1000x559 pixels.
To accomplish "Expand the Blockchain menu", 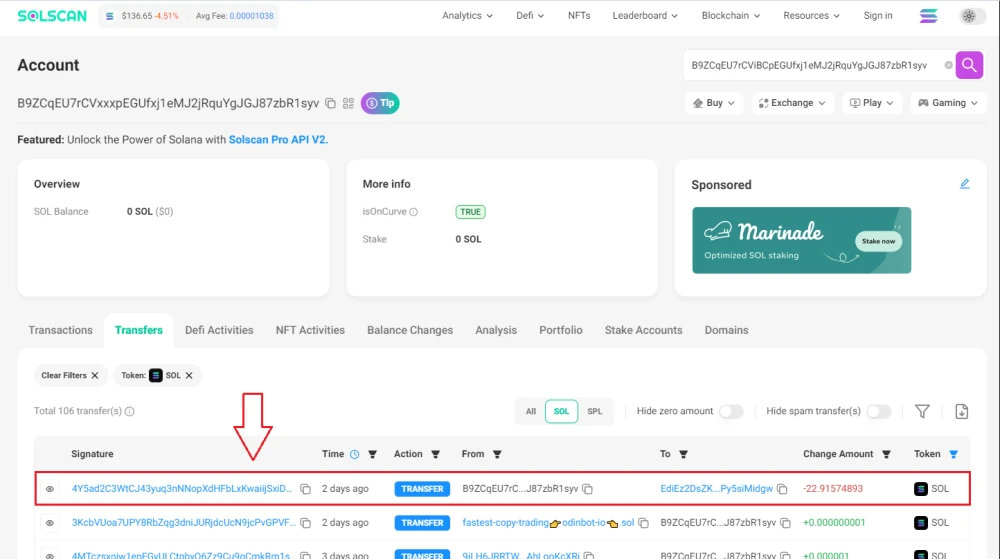I will pyautogui.click(x=731, y=16).
